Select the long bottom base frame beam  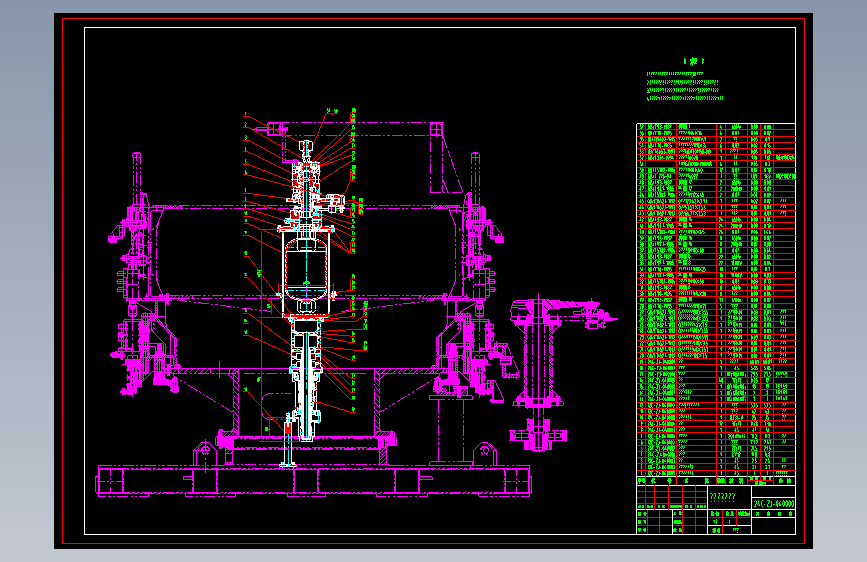(314, 480)
